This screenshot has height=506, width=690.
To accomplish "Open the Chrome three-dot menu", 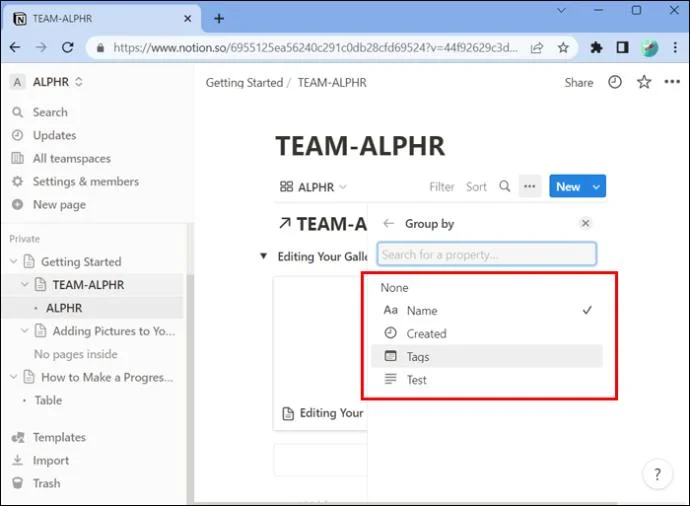I will pyautogui.click(x=675, y=48).
